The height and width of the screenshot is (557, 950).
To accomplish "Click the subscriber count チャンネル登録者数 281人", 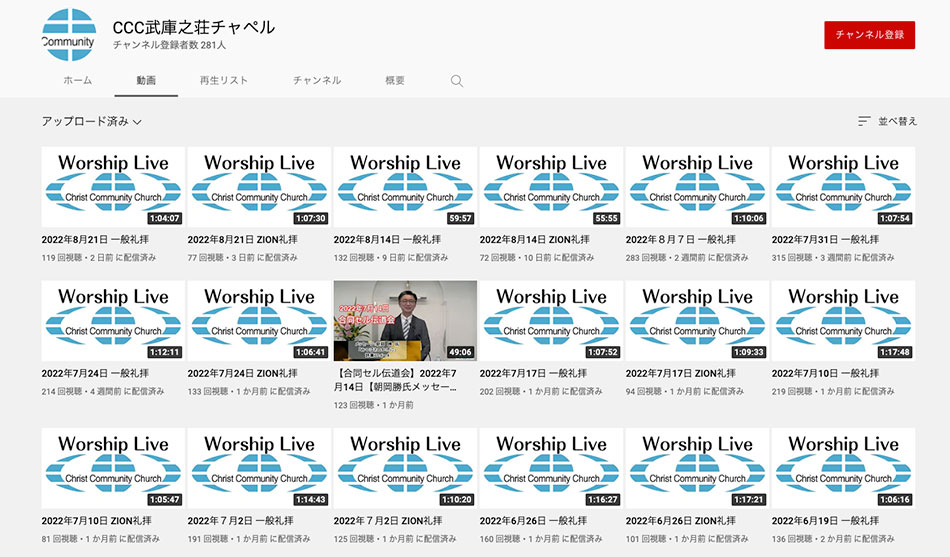I will [x=169, y=45].
